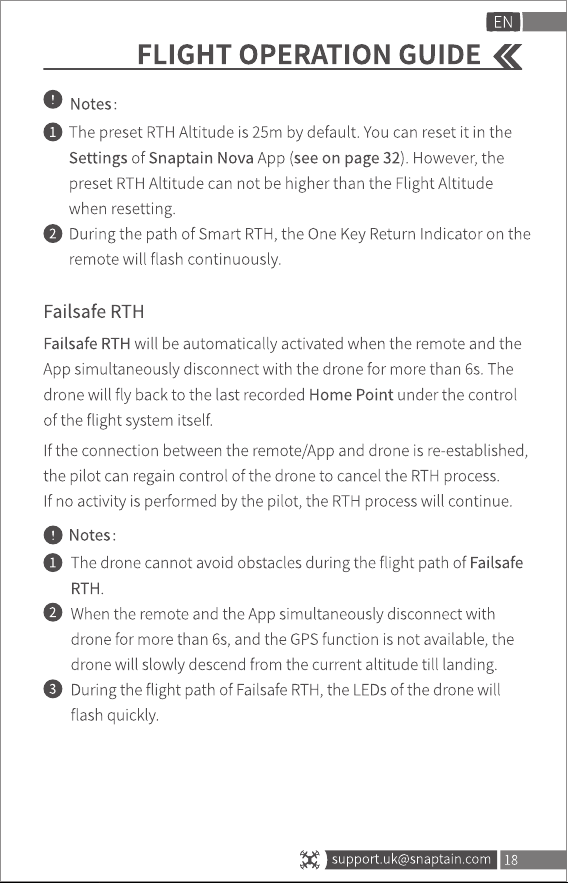Screen dimensions: 568x883
Task: Click the number 2 bullet about Smart RTH
Action: tap(52, 234)
